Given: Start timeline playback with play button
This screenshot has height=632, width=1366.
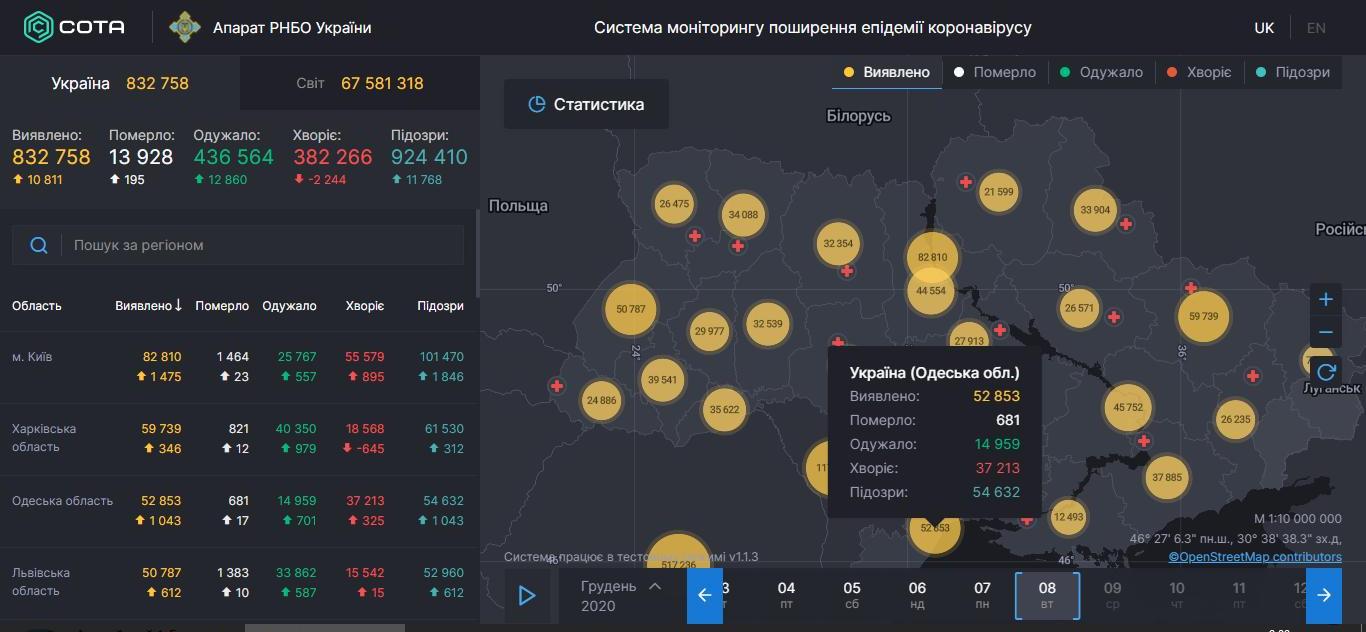Looking at the screenshot, I should [x=527, y=596].
